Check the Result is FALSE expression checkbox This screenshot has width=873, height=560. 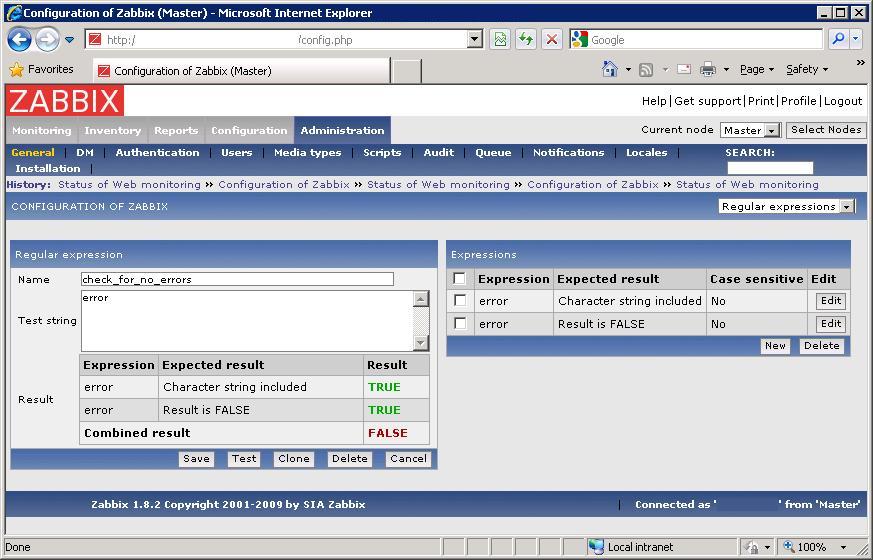pyautogui.click(x=460, y=323)
